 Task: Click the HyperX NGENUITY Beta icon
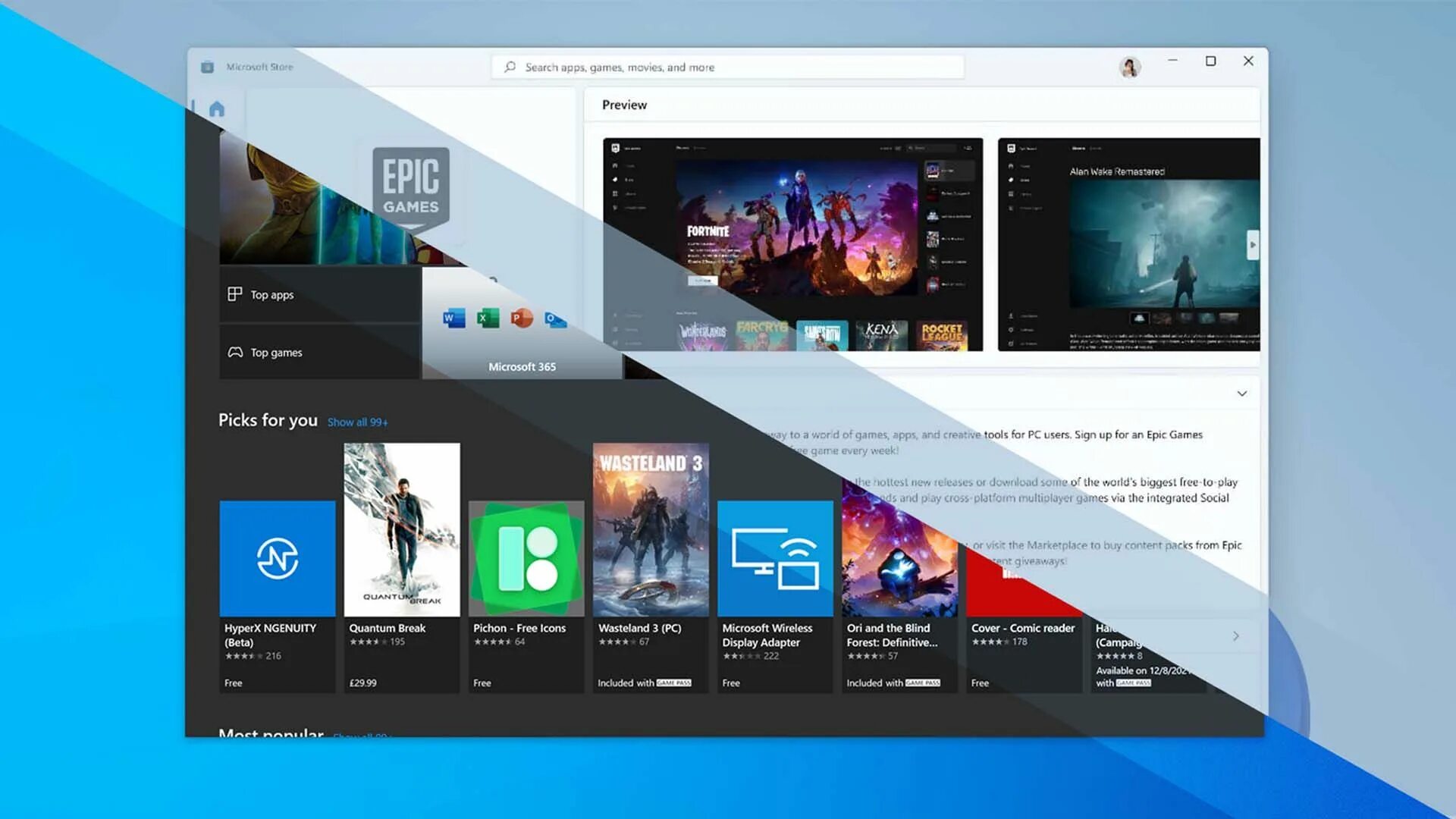pos(278,558)
